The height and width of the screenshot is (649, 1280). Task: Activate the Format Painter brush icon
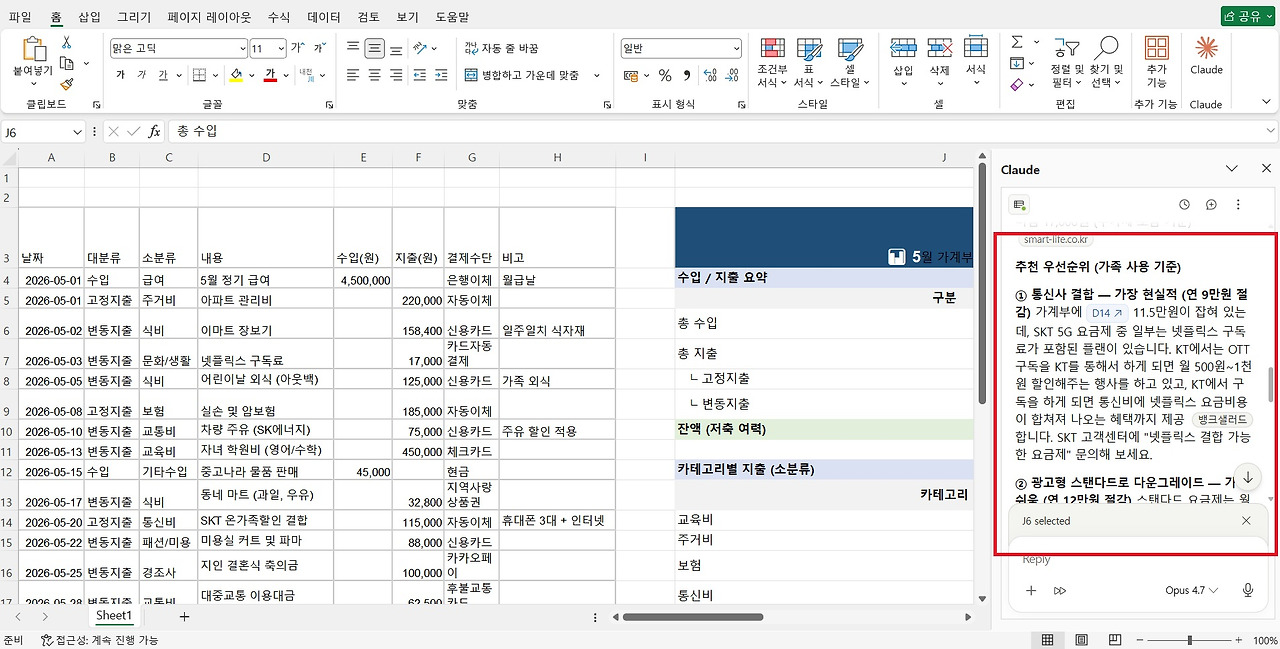(x=67, y=85)
